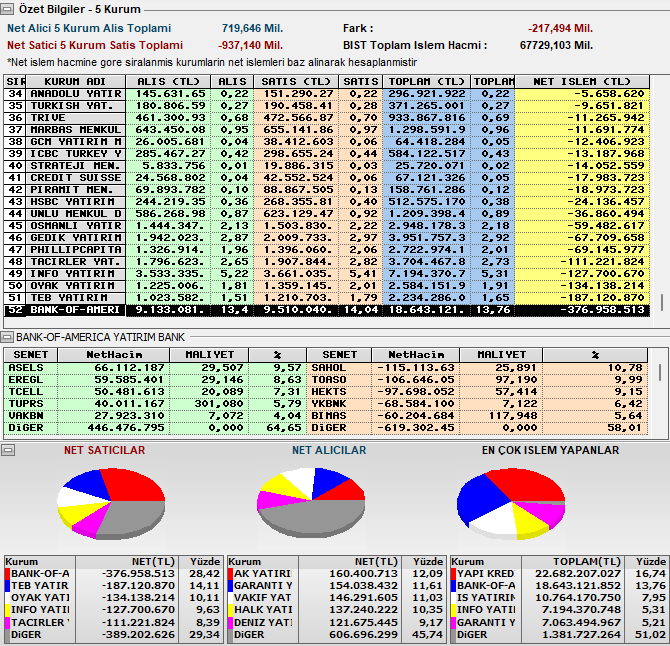Select TACIRLER row in net sellers legend
This screenshot has width=670, height=646.
[113, 623]
